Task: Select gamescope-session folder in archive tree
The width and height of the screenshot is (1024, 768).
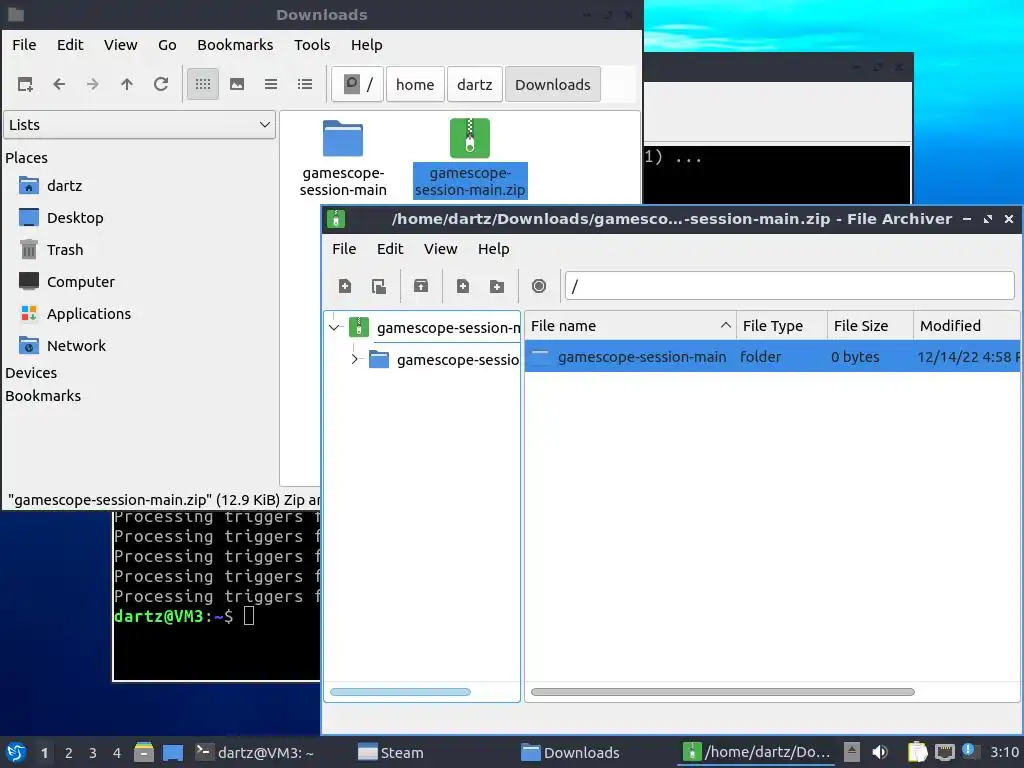Action: coord(444,360)
